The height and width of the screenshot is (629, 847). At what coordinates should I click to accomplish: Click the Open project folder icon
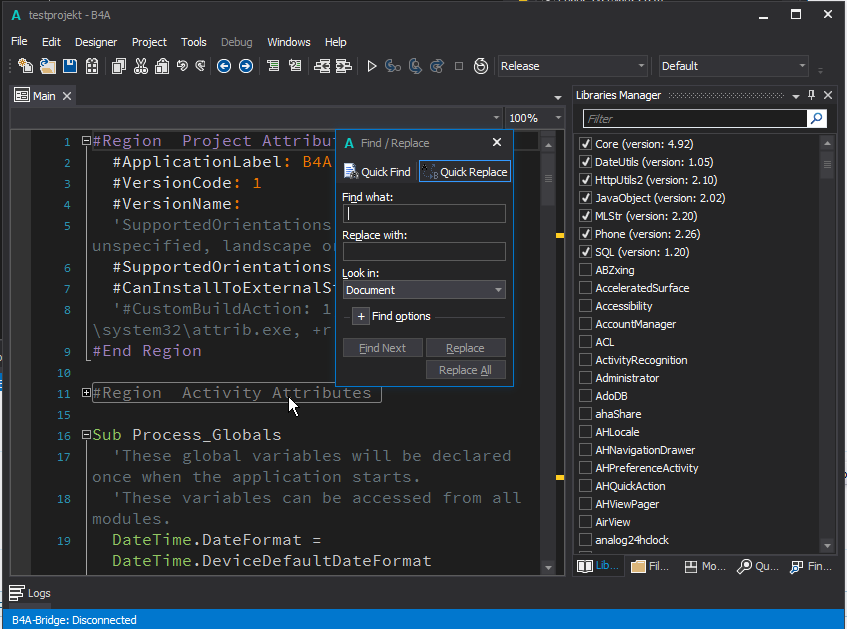[47, 66]
